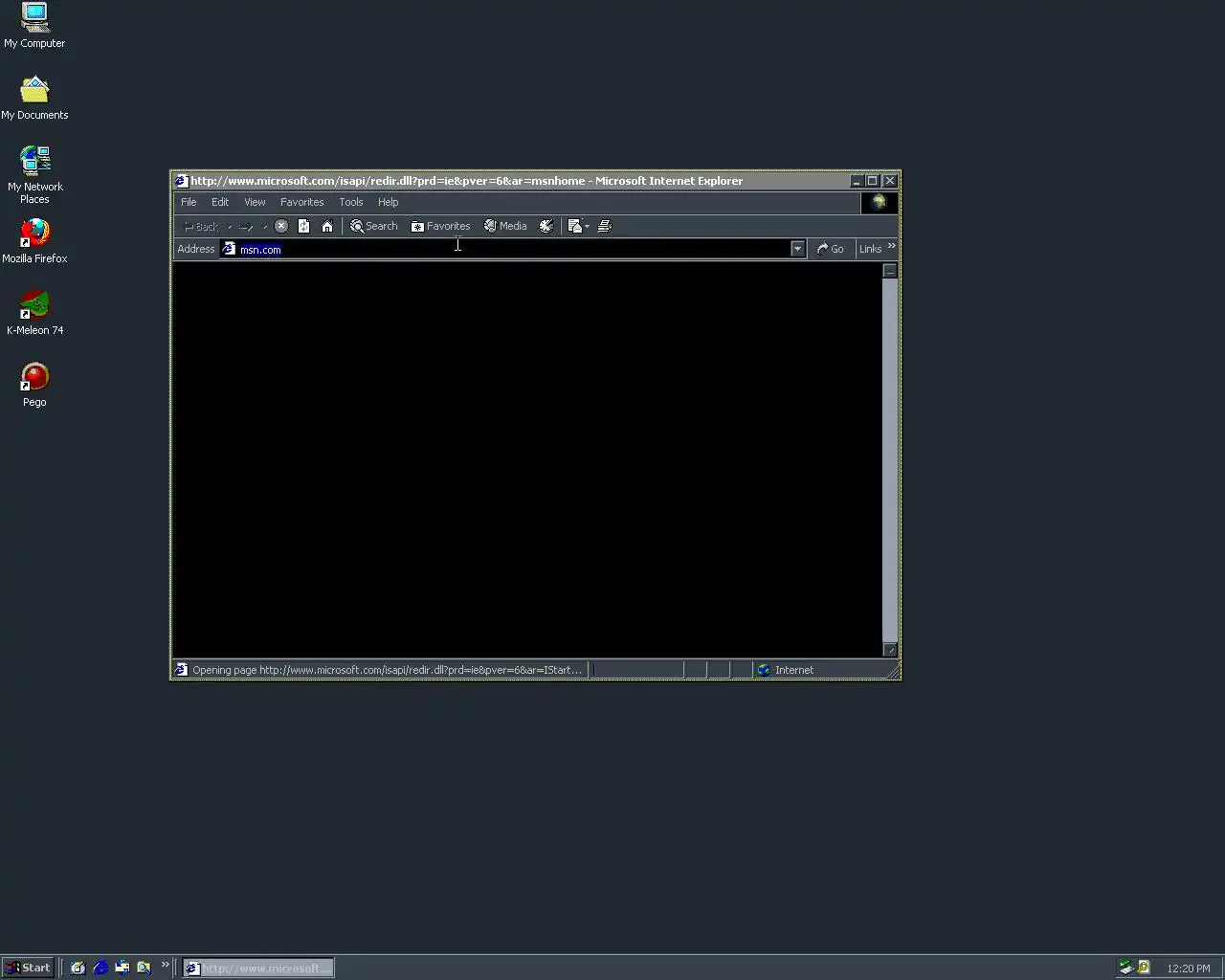Print the page with the Print icon
This screenshot has height=980, width=1225.
pos(605,227)
